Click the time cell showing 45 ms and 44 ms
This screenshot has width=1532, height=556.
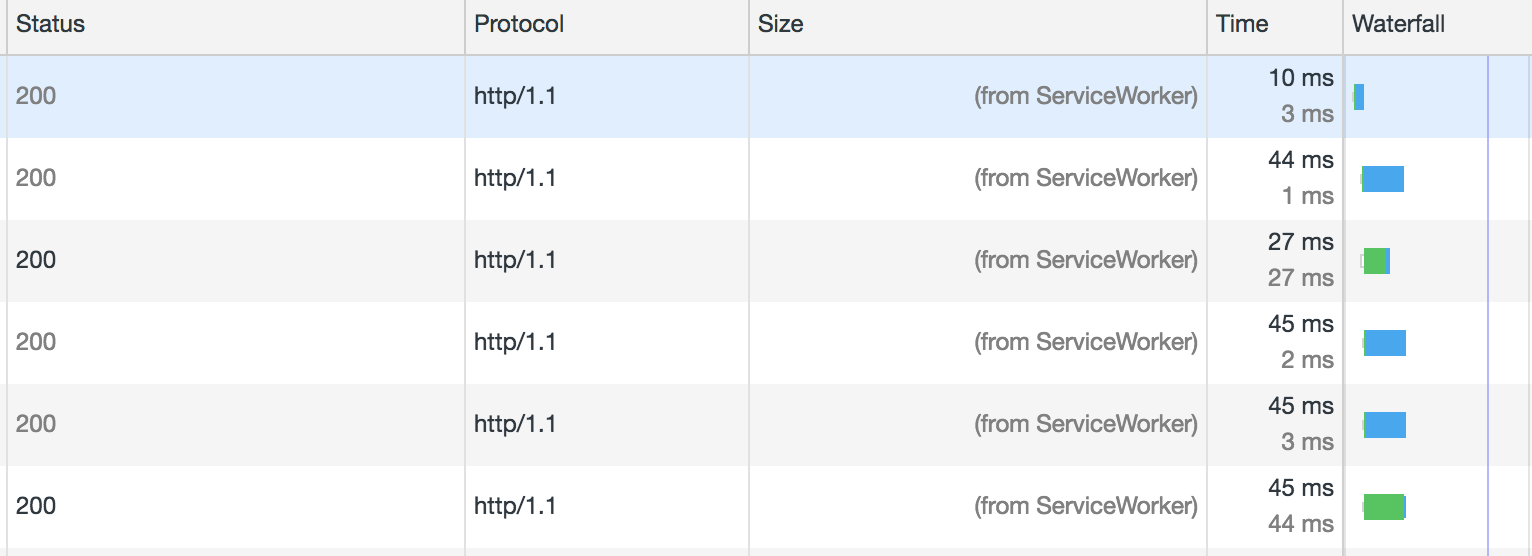1300,506
